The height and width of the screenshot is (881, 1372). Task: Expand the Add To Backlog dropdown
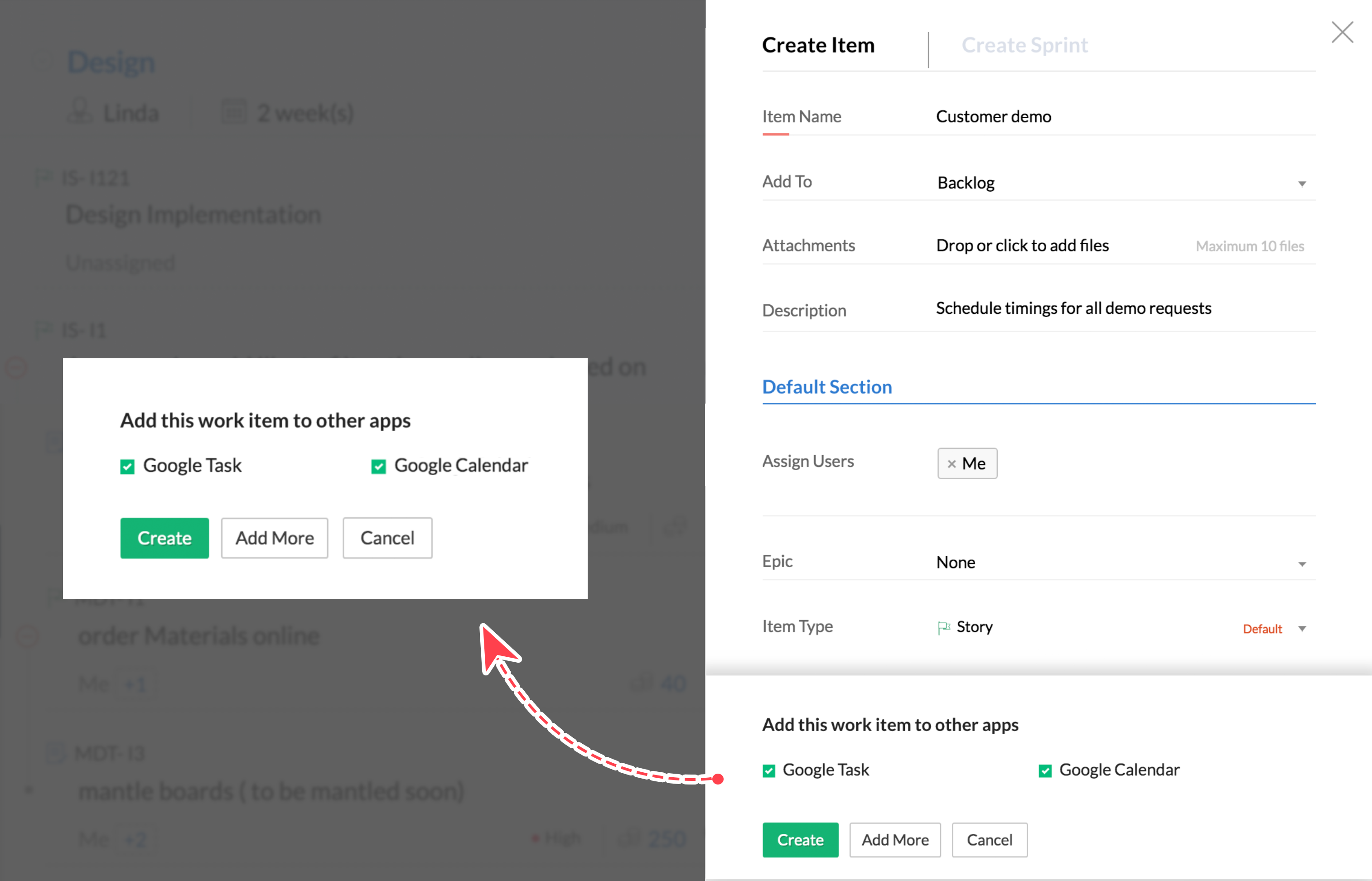(1302, 183)
